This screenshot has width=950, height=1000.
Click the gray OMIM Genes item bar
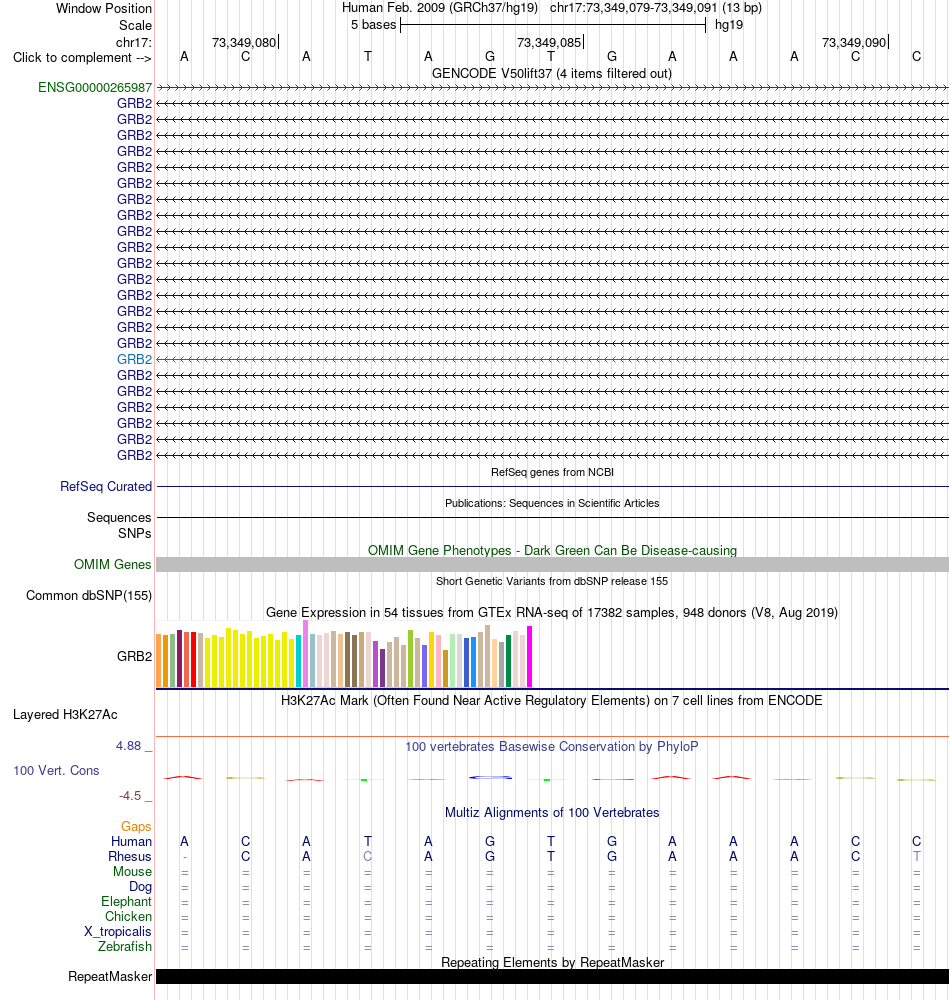(552, 564)
